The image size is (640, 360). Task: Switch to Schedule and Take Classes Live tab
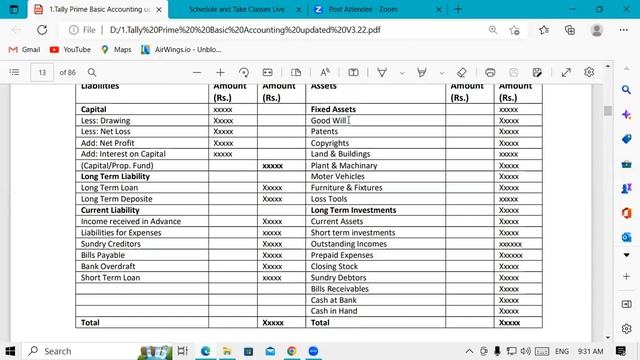(x=237, y=9)
